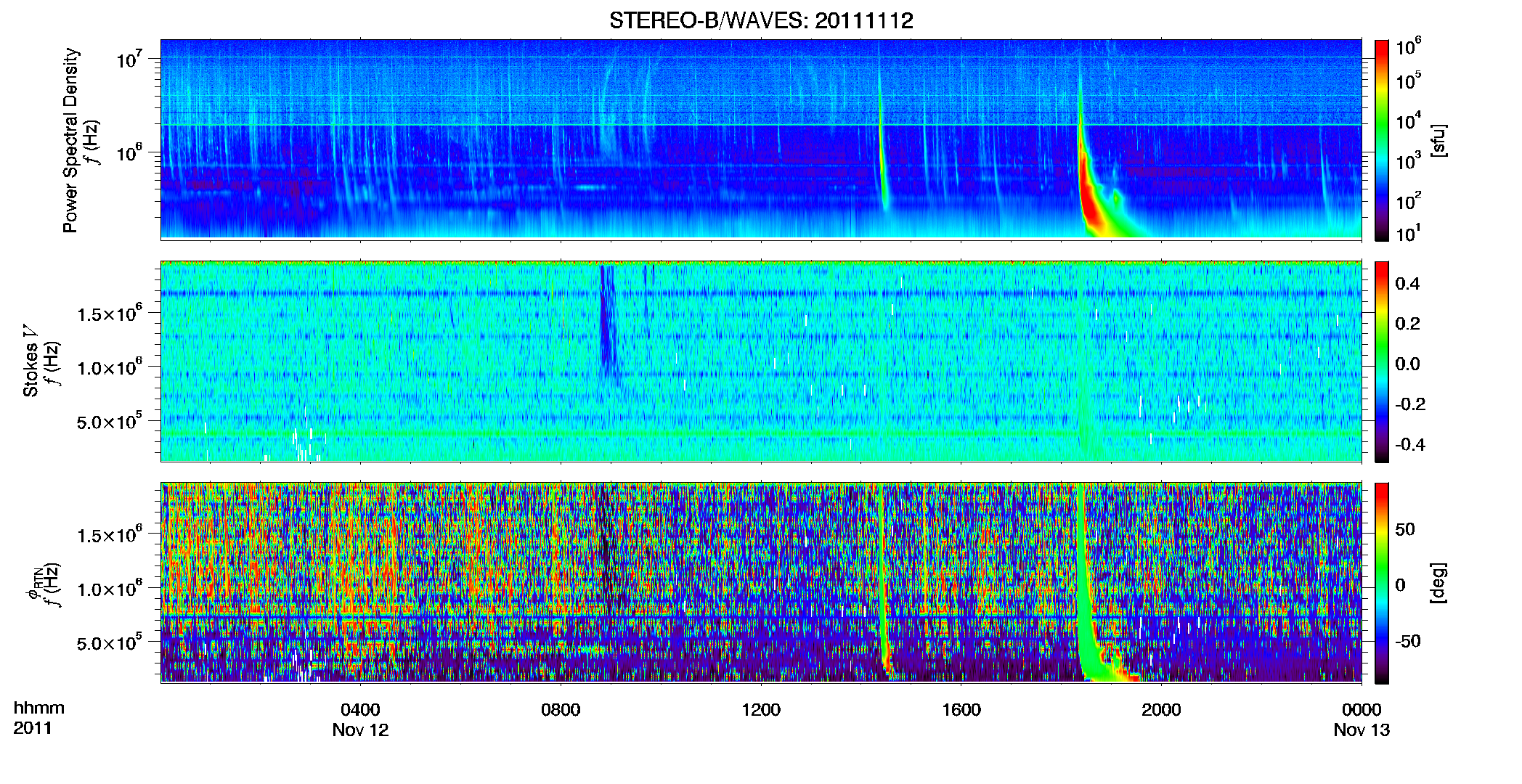
Task: Click the 10^2 value on the sfu colorbar
Action: coord(1409,200)
